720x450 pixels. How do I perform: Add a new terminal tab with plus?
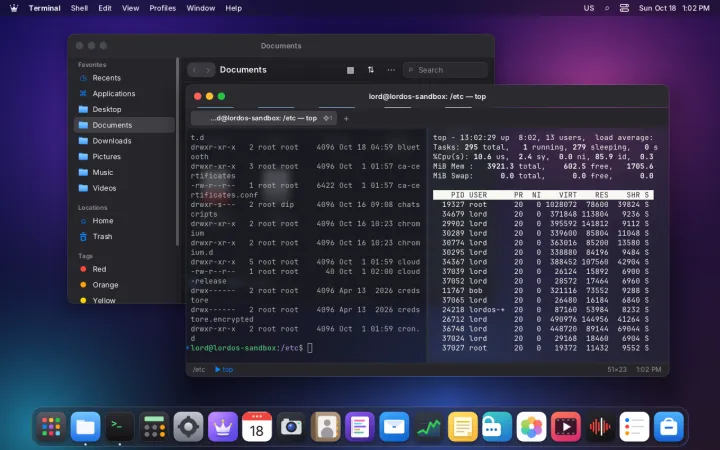346,118
